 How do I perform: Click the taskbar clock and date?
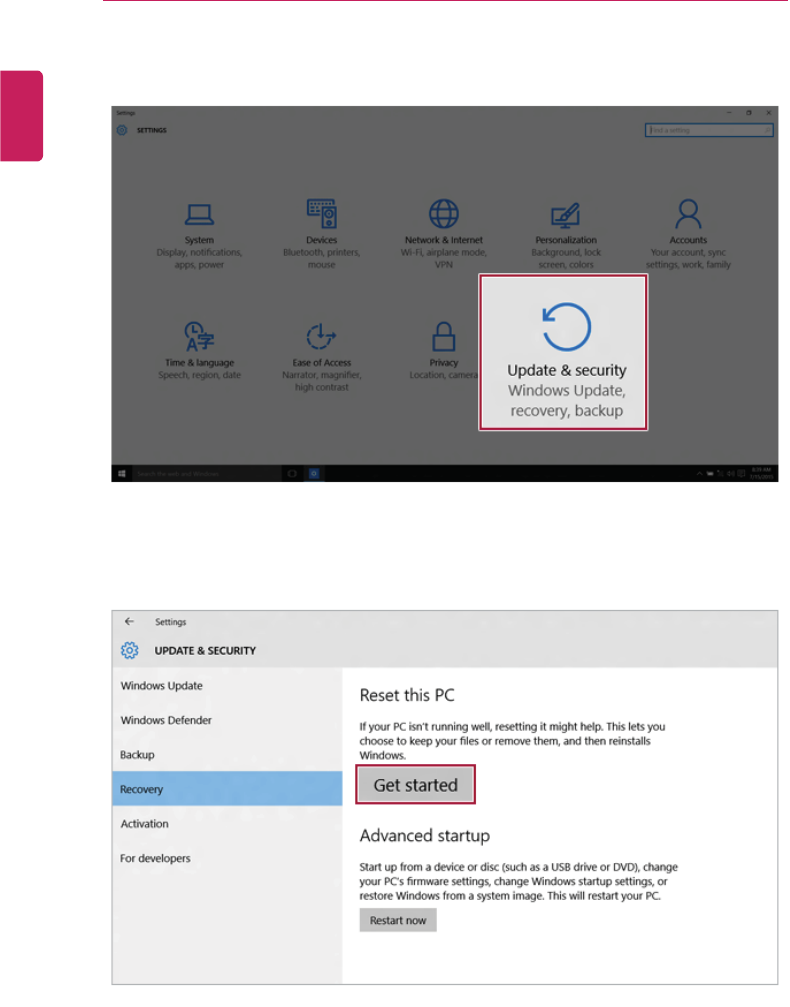[x=761, y=473]
